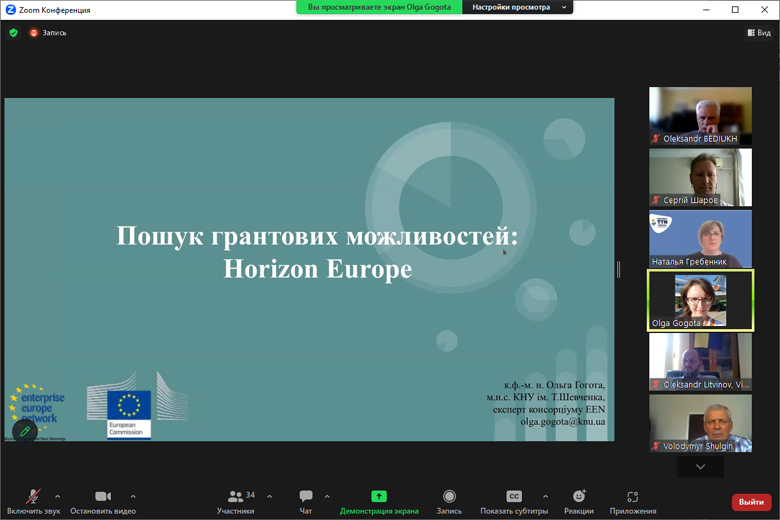This screenshot has width=780, height=520.
Task: Click the olga.gogota@knu.ua email text
Action: 563,421
